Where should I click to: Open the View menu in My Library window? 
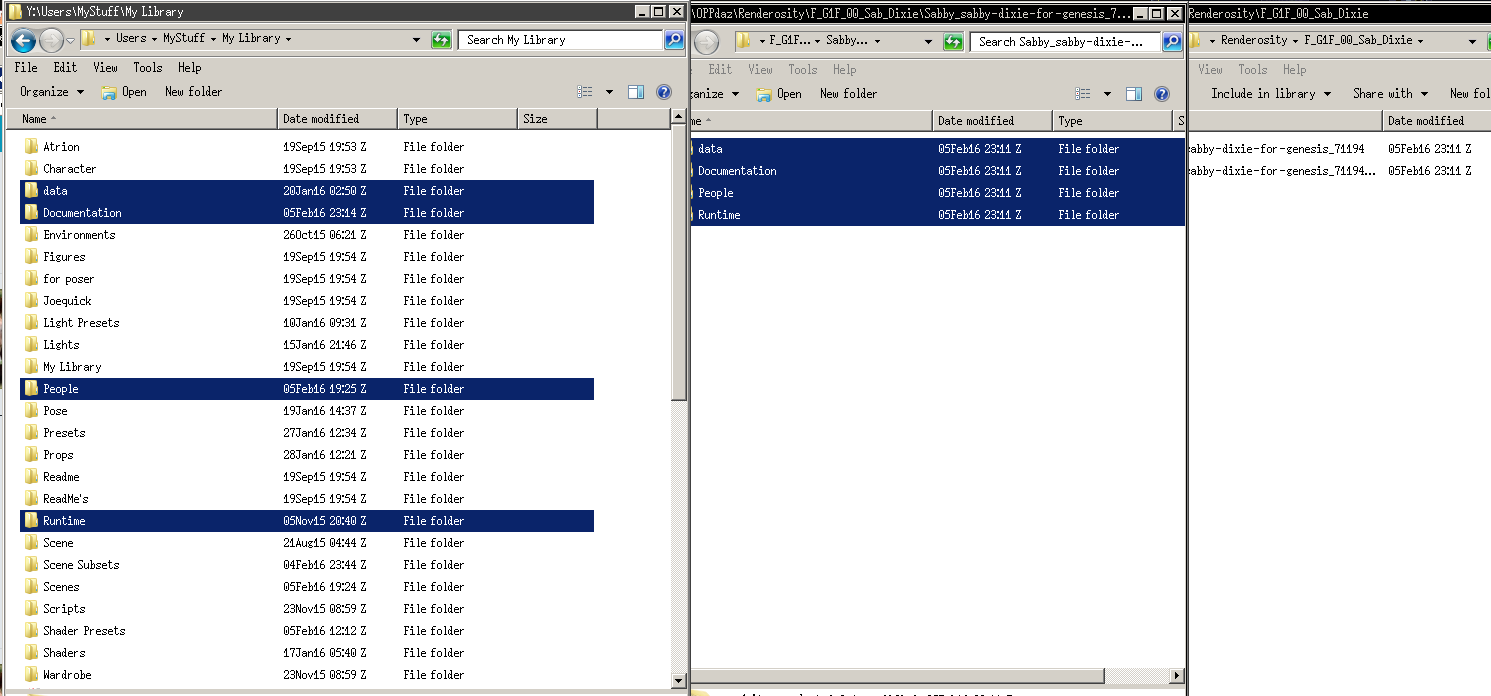pos(106,68)
